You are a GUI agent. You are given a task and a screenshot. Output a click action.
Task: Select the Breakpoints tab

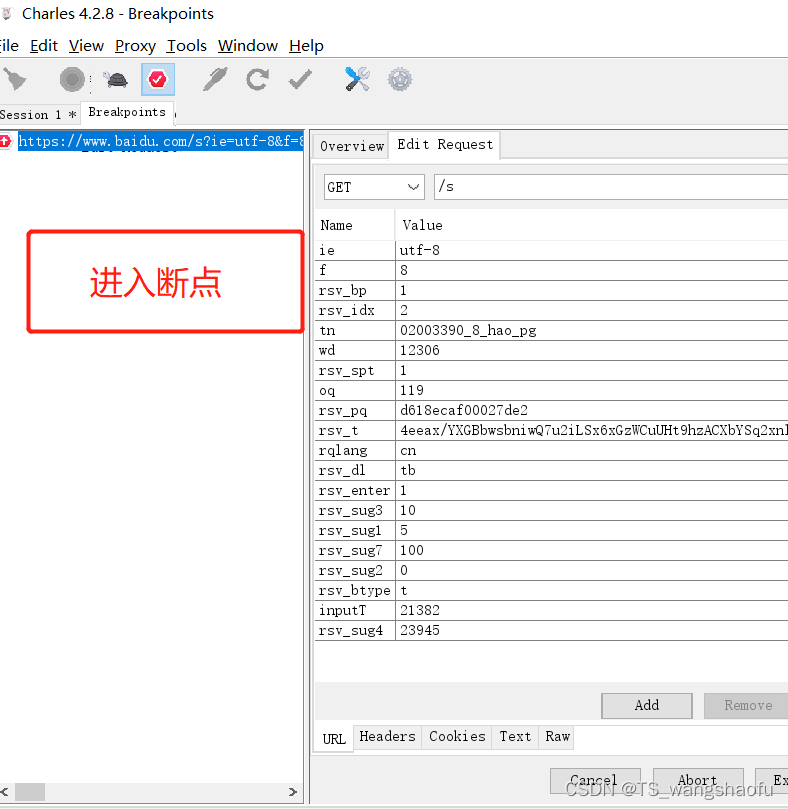coord(127,112)
